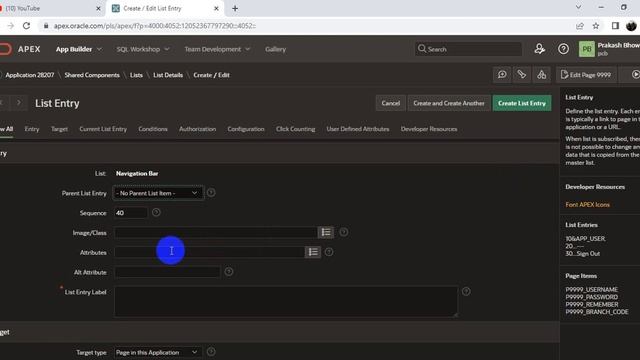Switch to the Entry tab
The image size is (640, 360).
(x=32, y=129)
